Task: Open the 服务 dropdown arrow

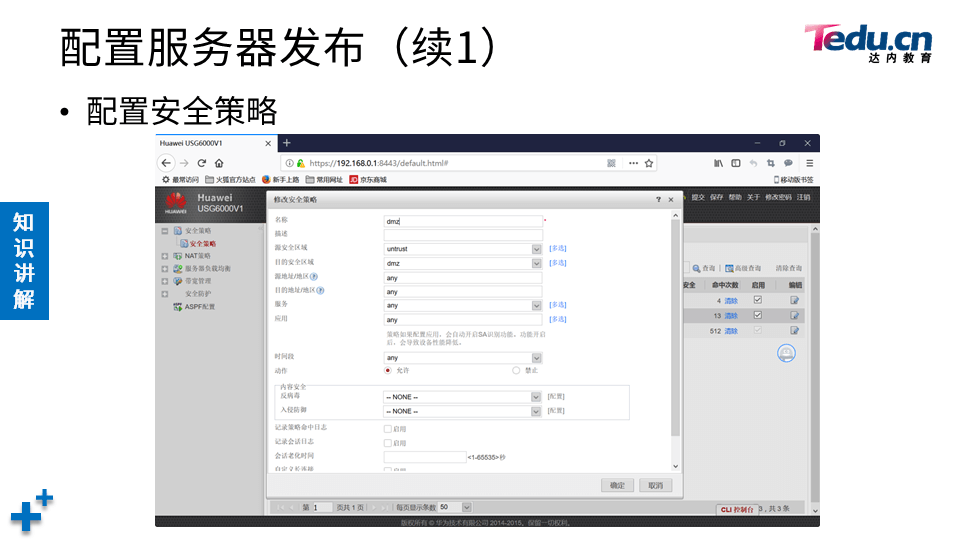Action: pyautogui.click(x=536, y=306)
